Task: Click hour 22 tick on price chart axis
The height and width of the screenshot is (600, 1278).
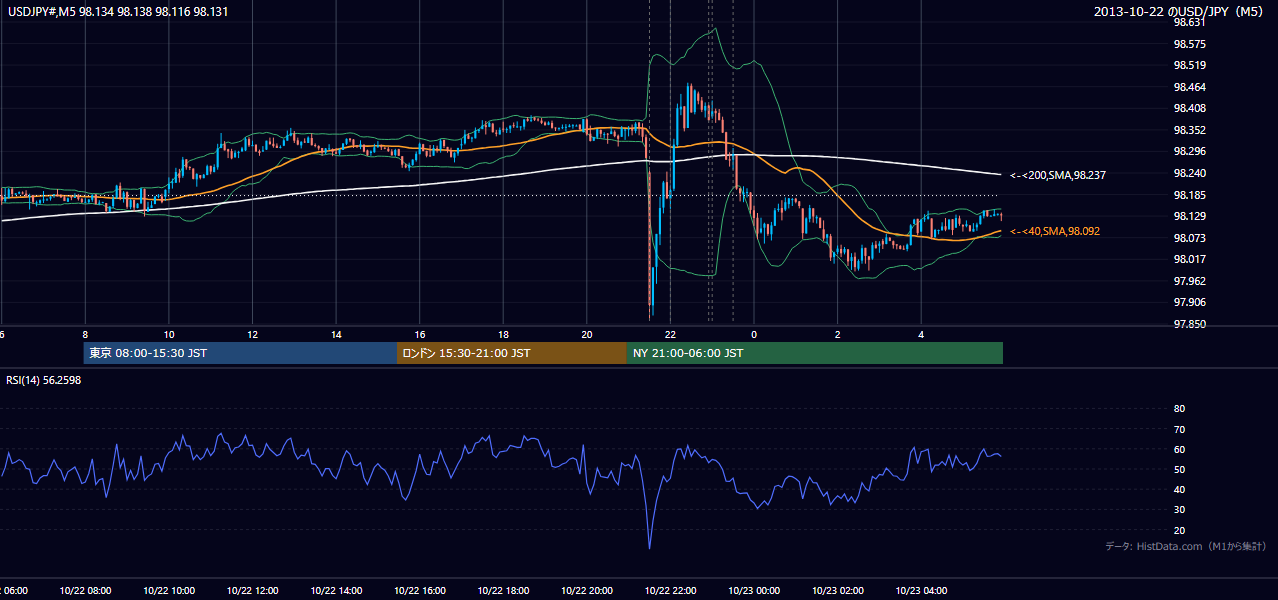Action: click(x=670, y=334)
